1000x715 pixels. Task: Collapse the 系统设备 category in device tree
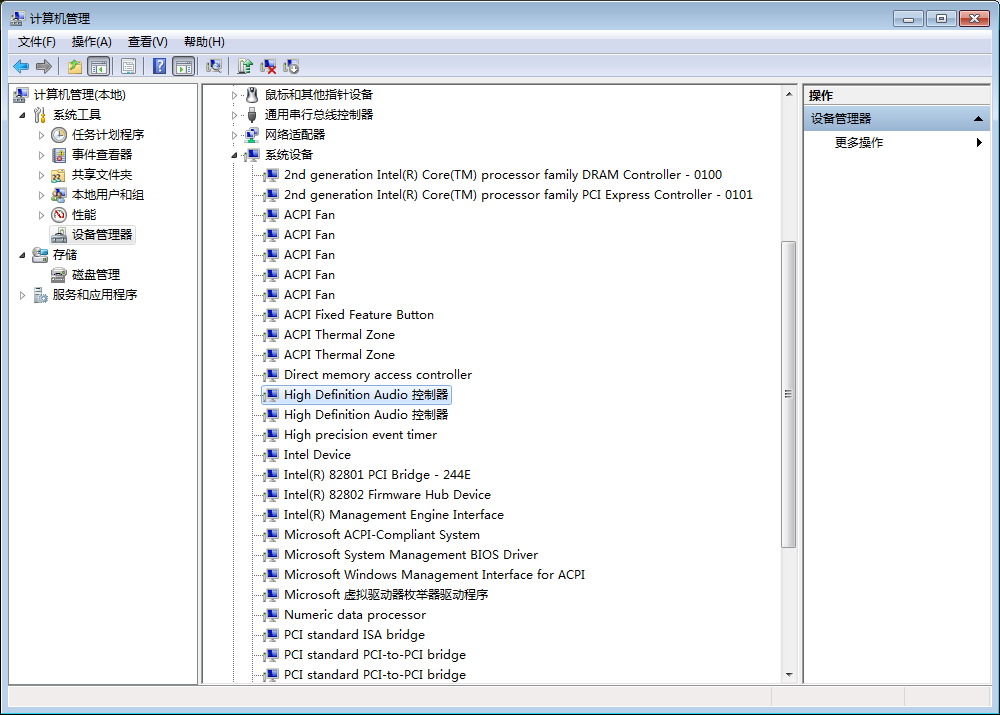[x=235, y=155]
